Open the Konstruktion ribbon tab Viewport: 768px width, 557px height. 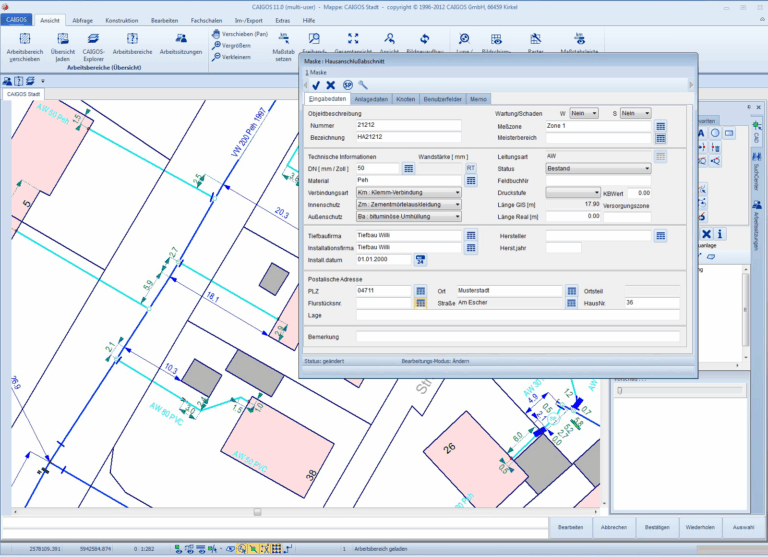[x=121, y=20]
